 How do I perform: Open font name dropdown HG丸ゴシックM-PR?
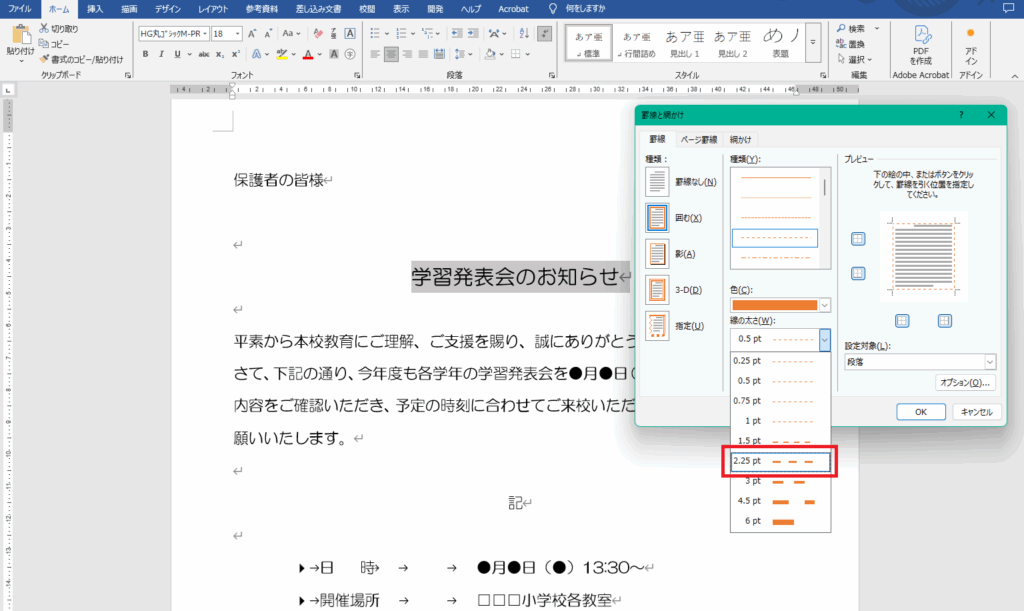point(205,33)
